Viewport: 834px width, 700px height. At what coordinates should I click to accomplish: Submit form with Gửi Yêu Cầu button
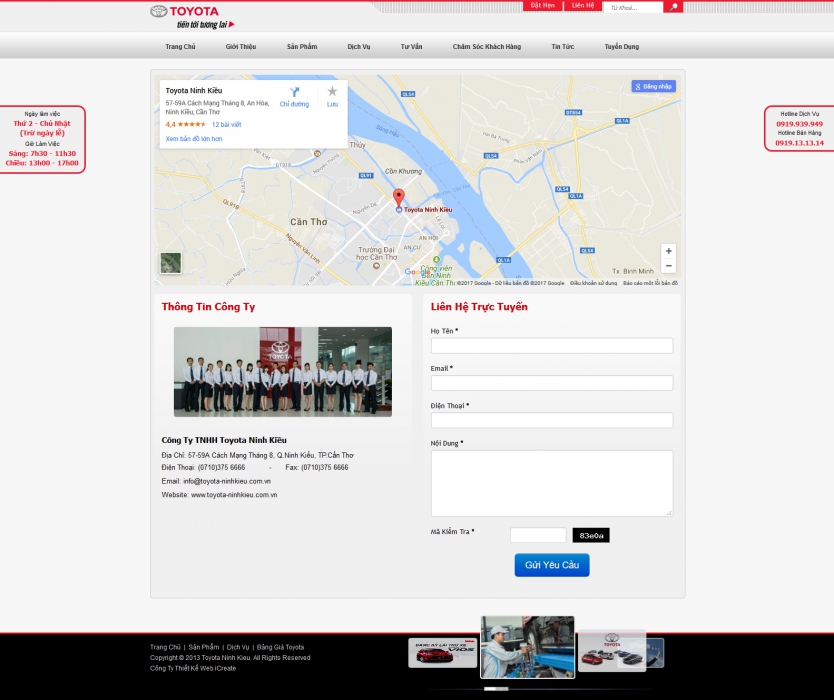(x=551, y=565)
